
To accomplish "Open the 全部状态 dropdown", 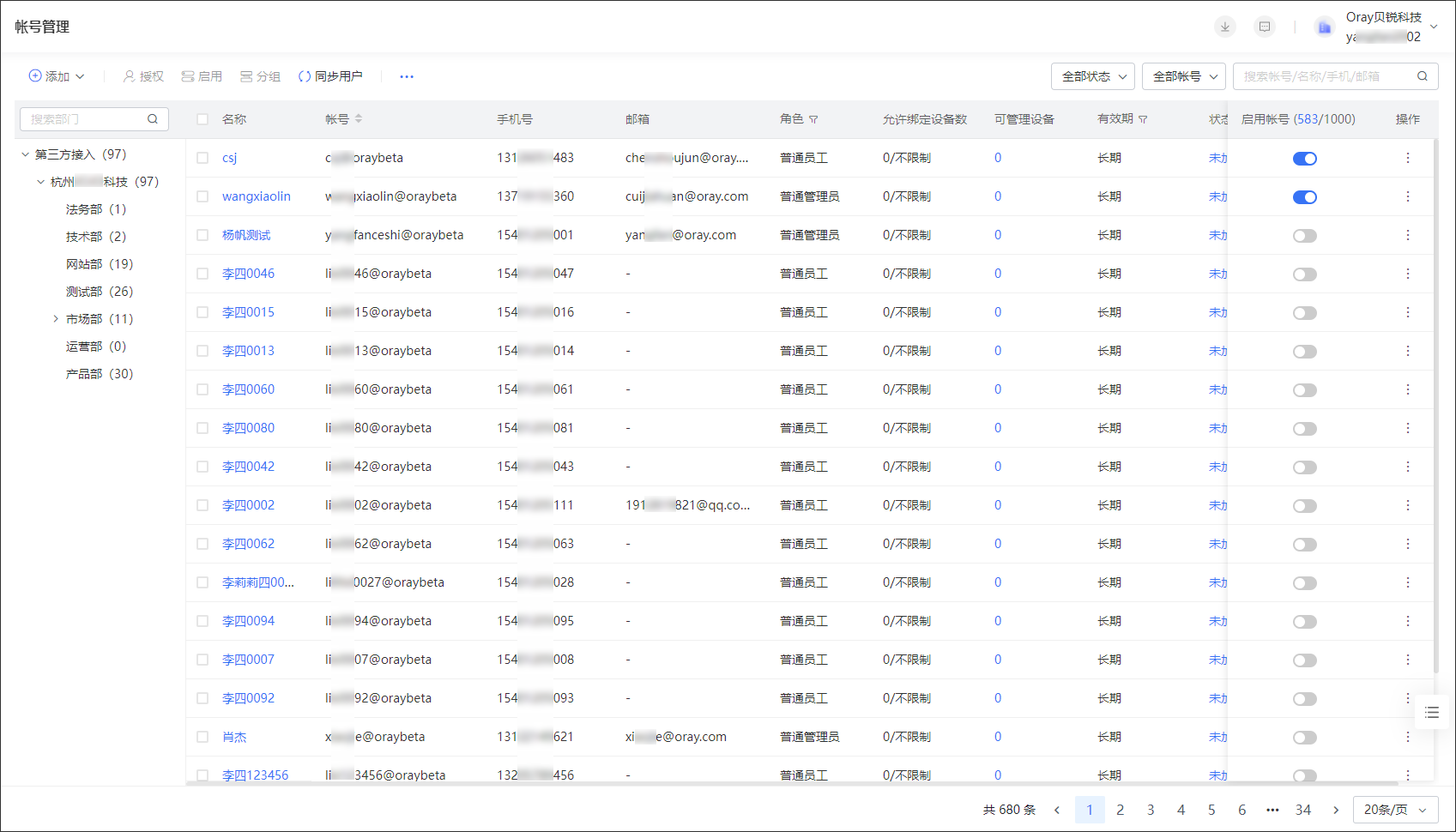I will pos(1093,76).
